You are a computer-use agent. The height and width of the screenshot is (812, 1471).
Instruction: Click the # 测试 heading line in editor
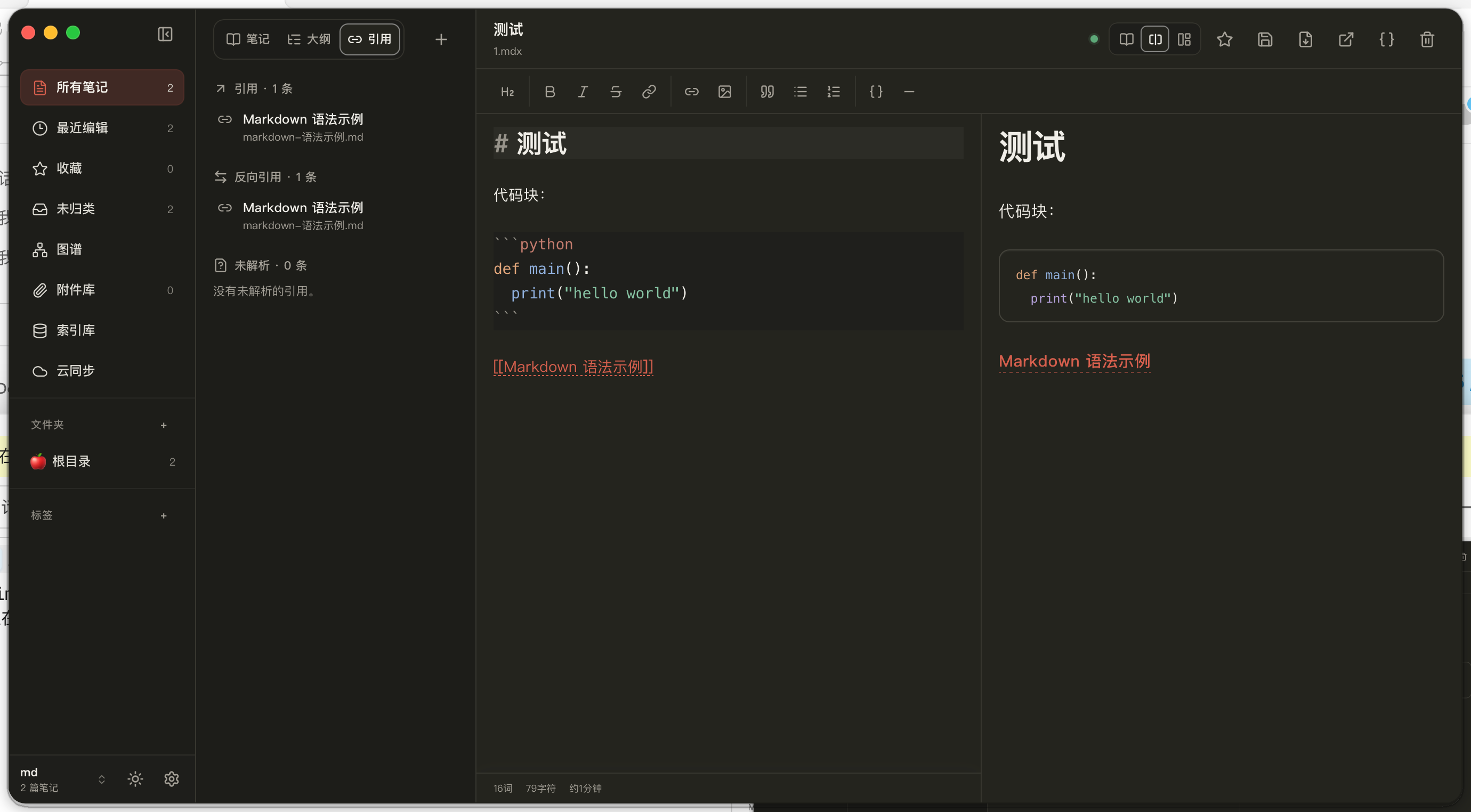coord(728,143)
